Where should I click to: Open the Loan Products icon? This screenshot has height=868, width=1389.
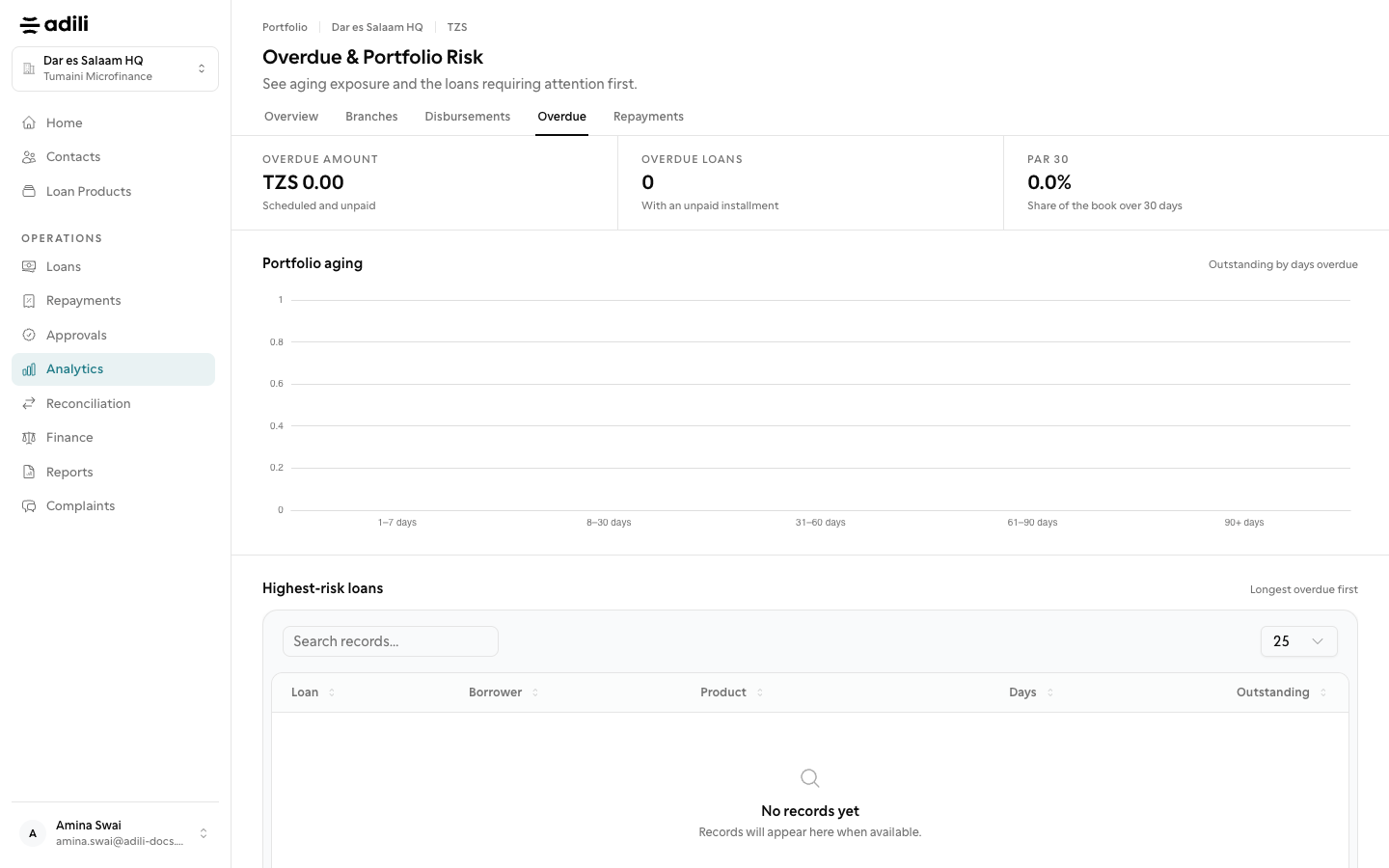point(29,191)
